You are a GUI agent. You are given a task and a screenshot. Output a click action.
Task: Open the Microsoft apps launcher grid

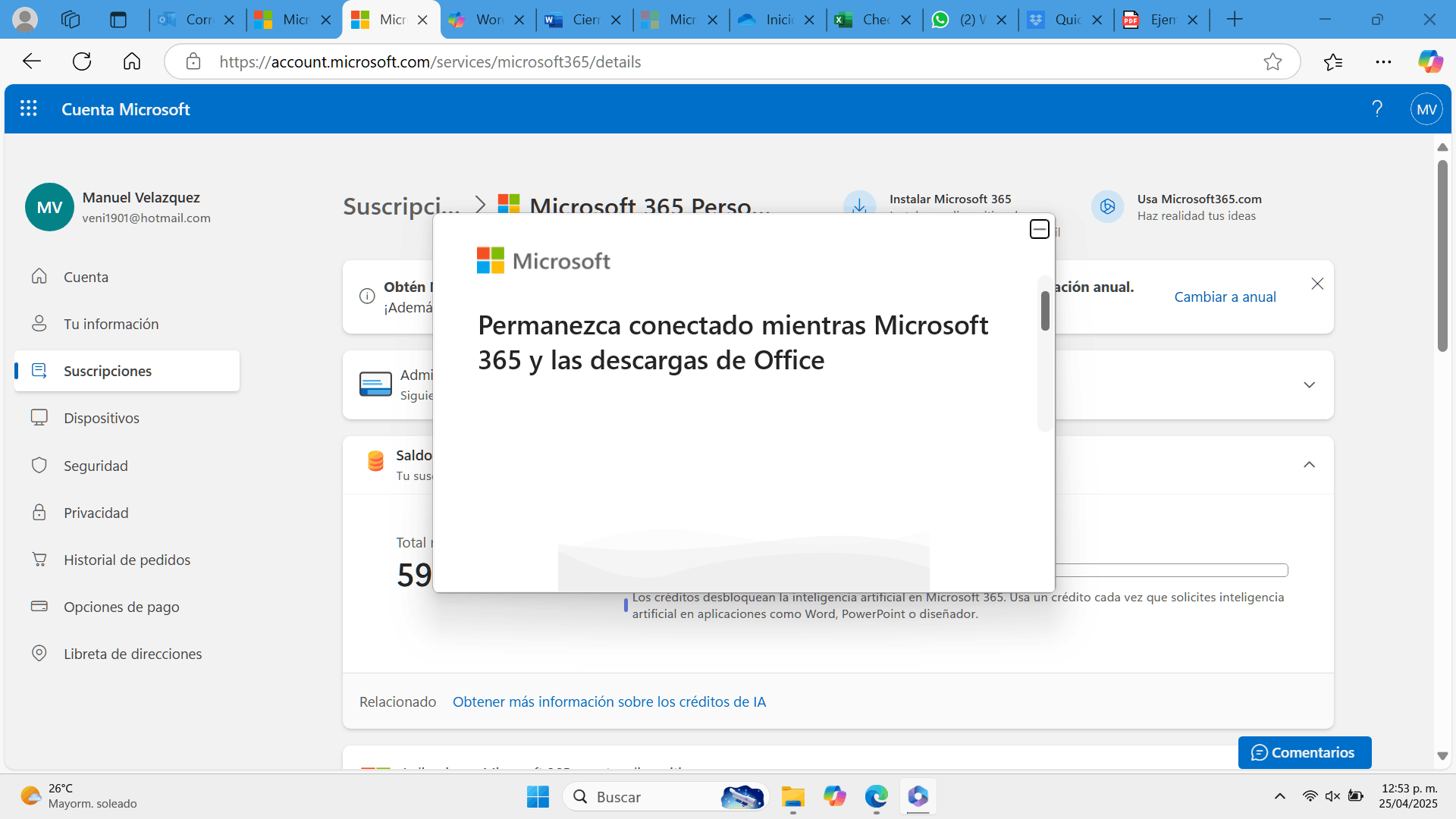pyautogui.click(x=29, y=109)
